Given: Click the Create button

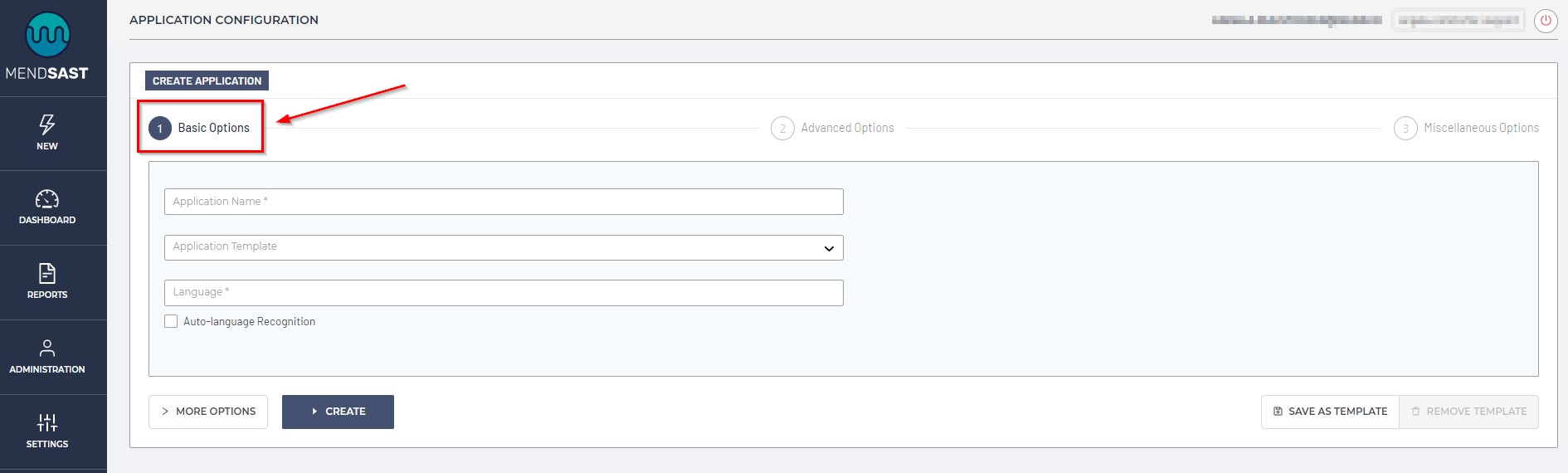Looking at the screenshot, I should (338, 412).
